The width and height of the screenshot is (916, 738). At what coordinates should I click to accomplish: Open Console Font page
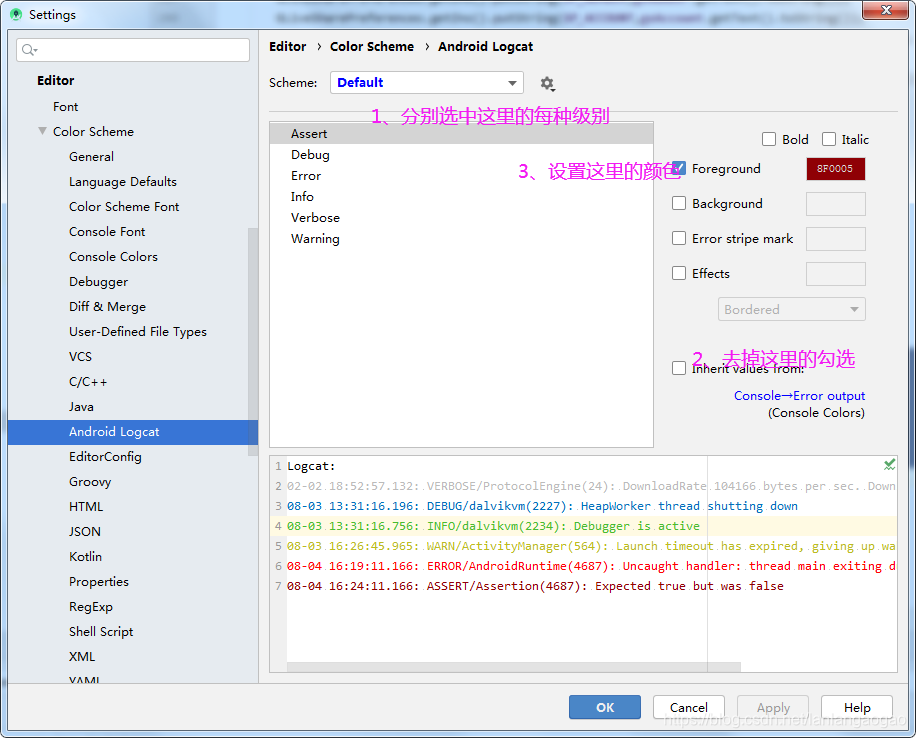107,232
